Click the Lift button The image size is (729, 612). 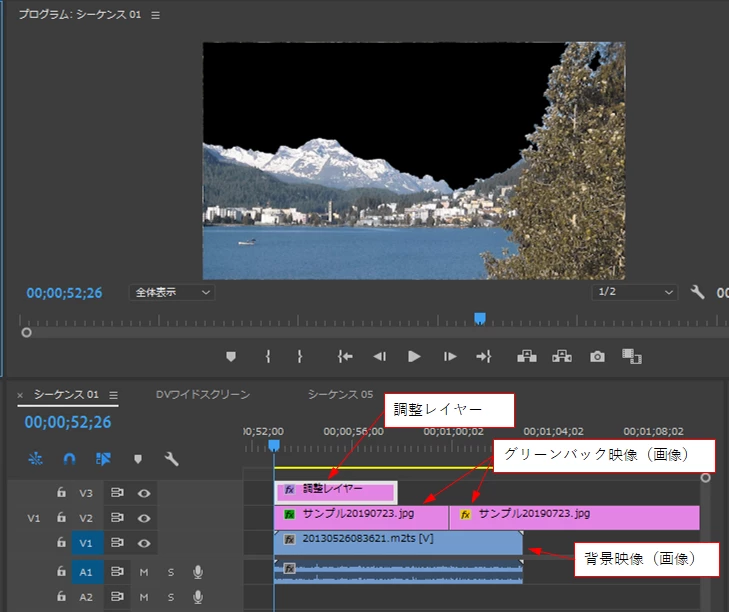(527, 357)
